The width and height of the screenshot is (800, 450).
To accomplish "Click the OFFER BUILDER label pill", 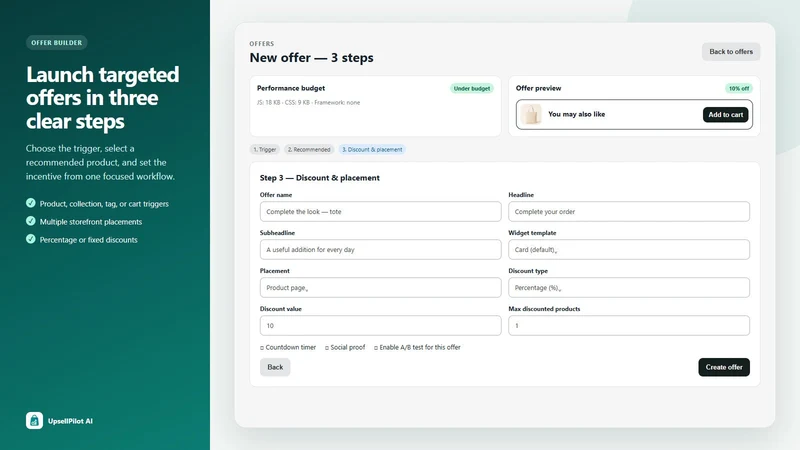I will 57,43.
